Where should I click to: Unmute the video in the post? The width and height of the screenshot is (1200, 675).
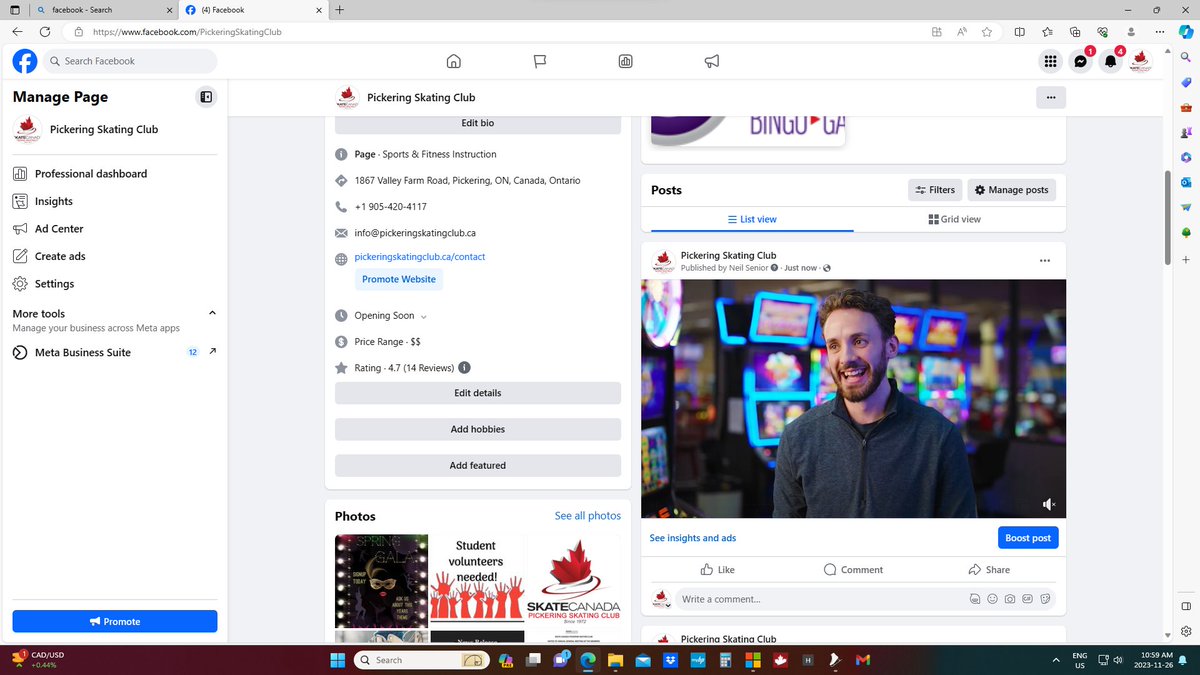click(1048, 505)
